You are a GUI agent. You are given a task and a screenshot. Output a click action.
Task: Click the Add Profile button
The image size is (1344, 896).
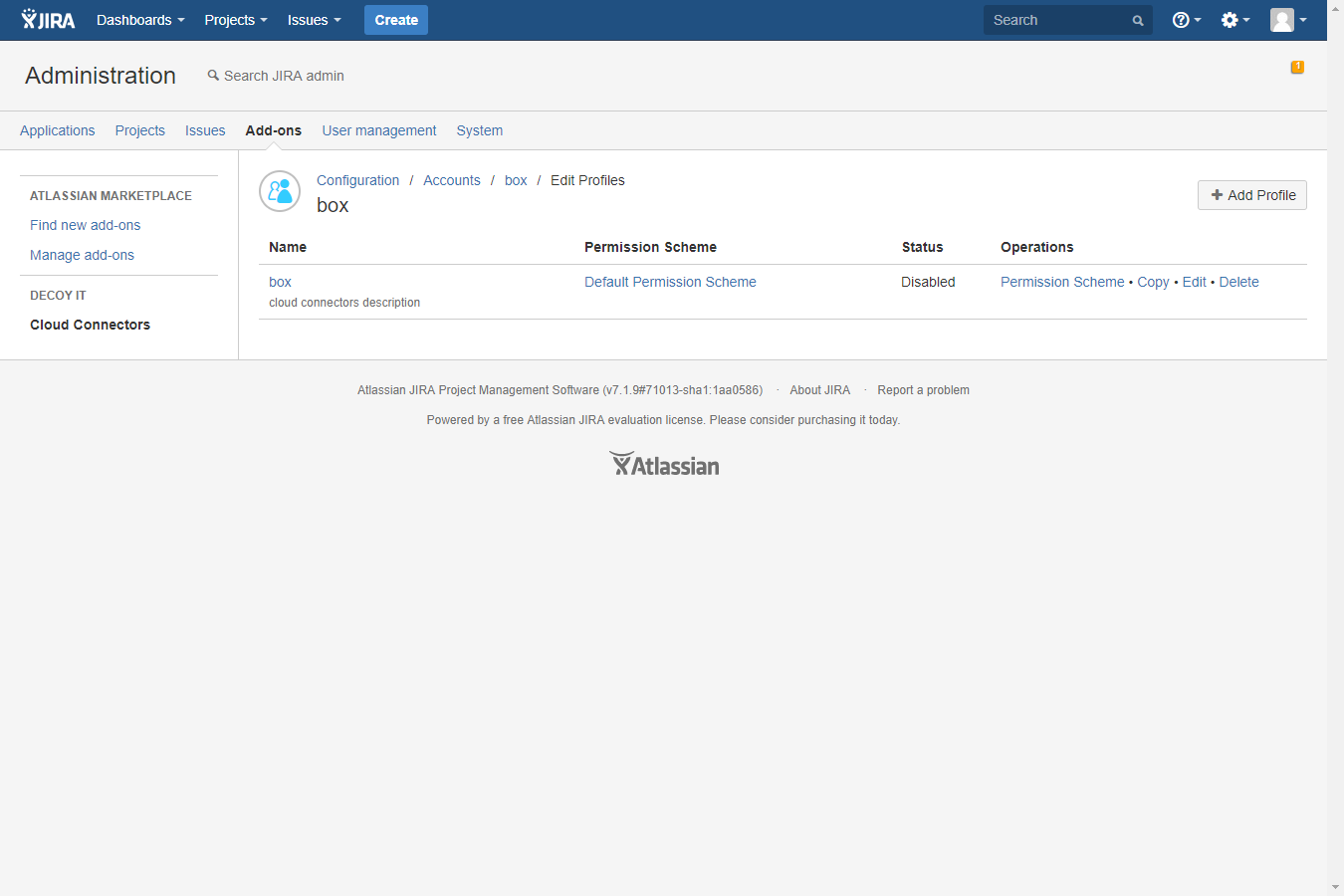click(1252, 195)
